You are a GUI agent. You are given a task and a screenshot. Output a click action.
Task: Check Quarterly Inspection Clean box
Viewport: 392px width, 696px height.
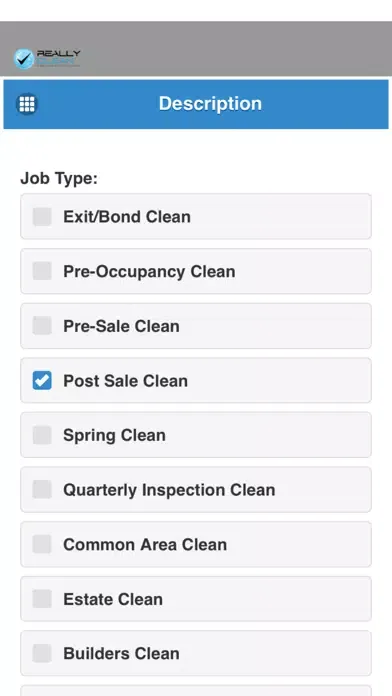coord(42,490)
